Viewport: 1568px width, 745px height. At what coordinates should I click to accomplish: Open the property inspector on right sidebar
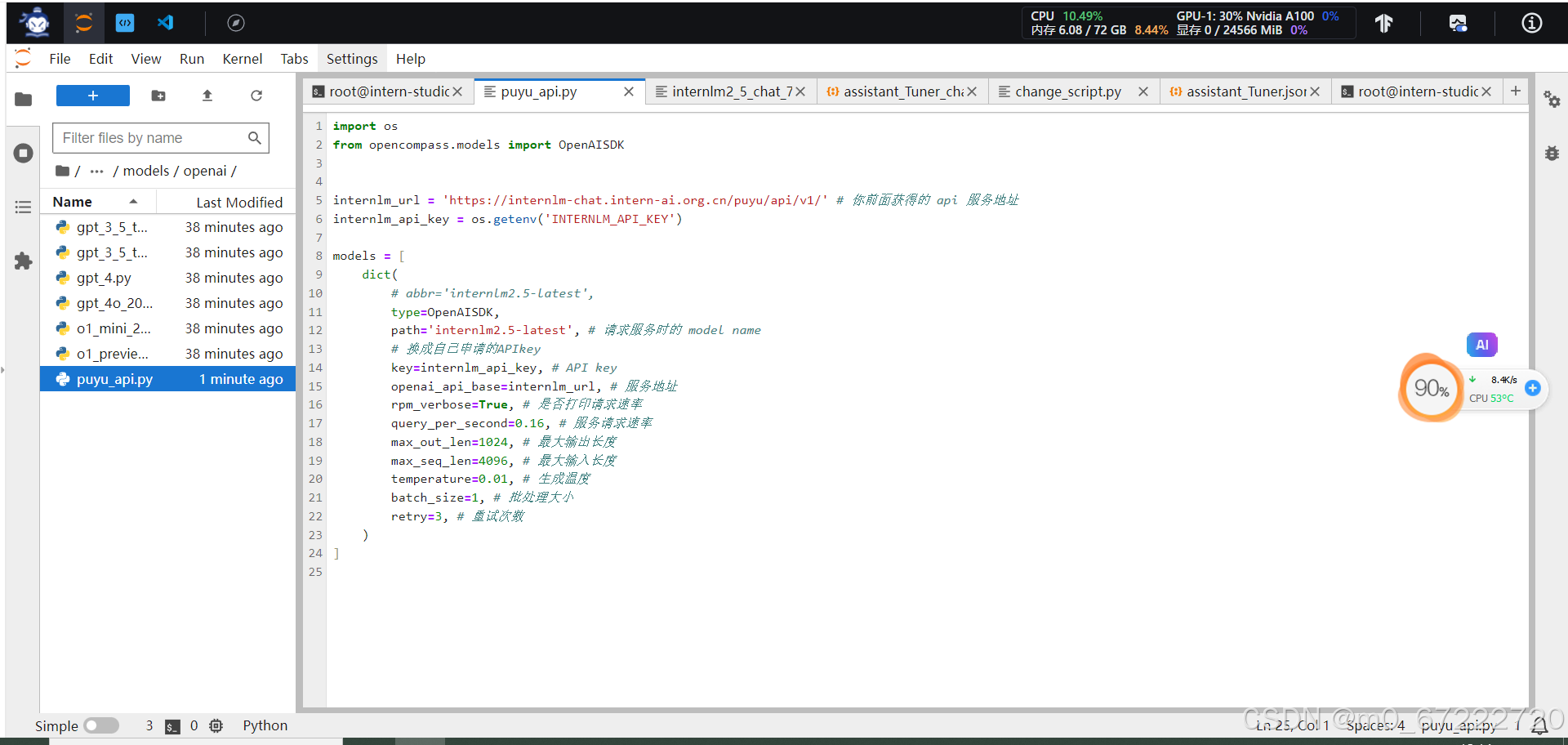pos(1552,100)
